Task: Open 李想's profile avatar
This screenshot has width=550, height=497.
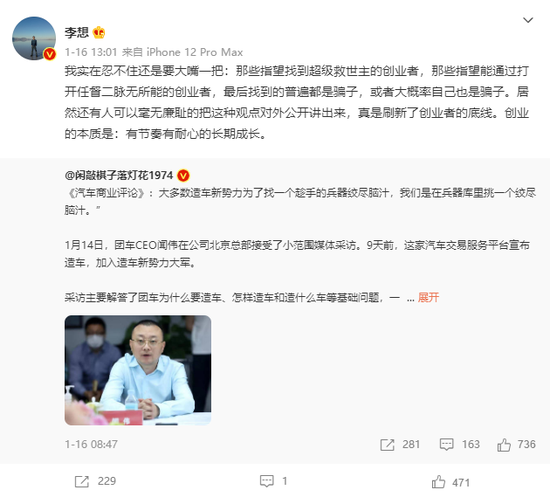Action: click(34, 38)
